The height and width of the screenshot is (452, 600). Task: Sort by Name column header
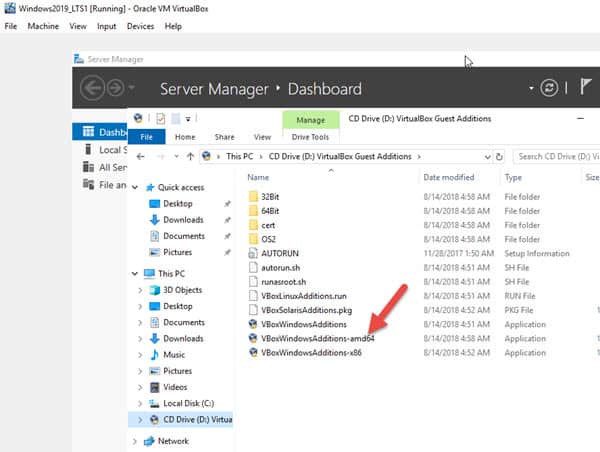point(258,178)
